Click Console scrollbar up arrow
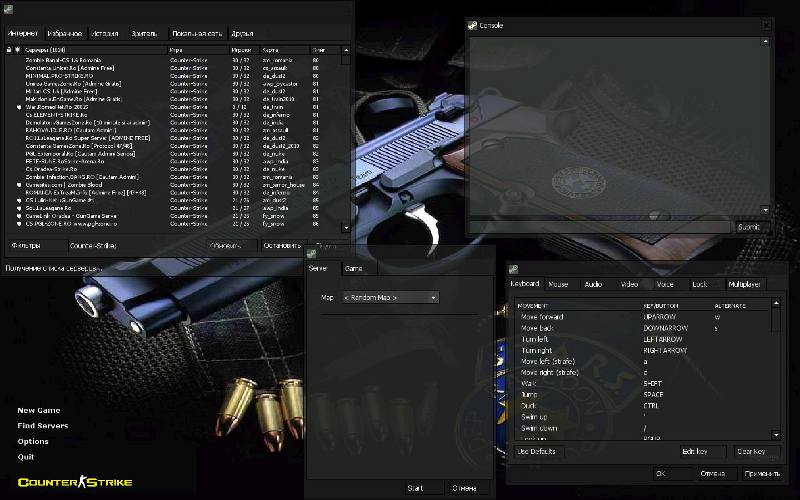Image resolution: width=800 pixels, height=500 pixels. pos(765,42)
